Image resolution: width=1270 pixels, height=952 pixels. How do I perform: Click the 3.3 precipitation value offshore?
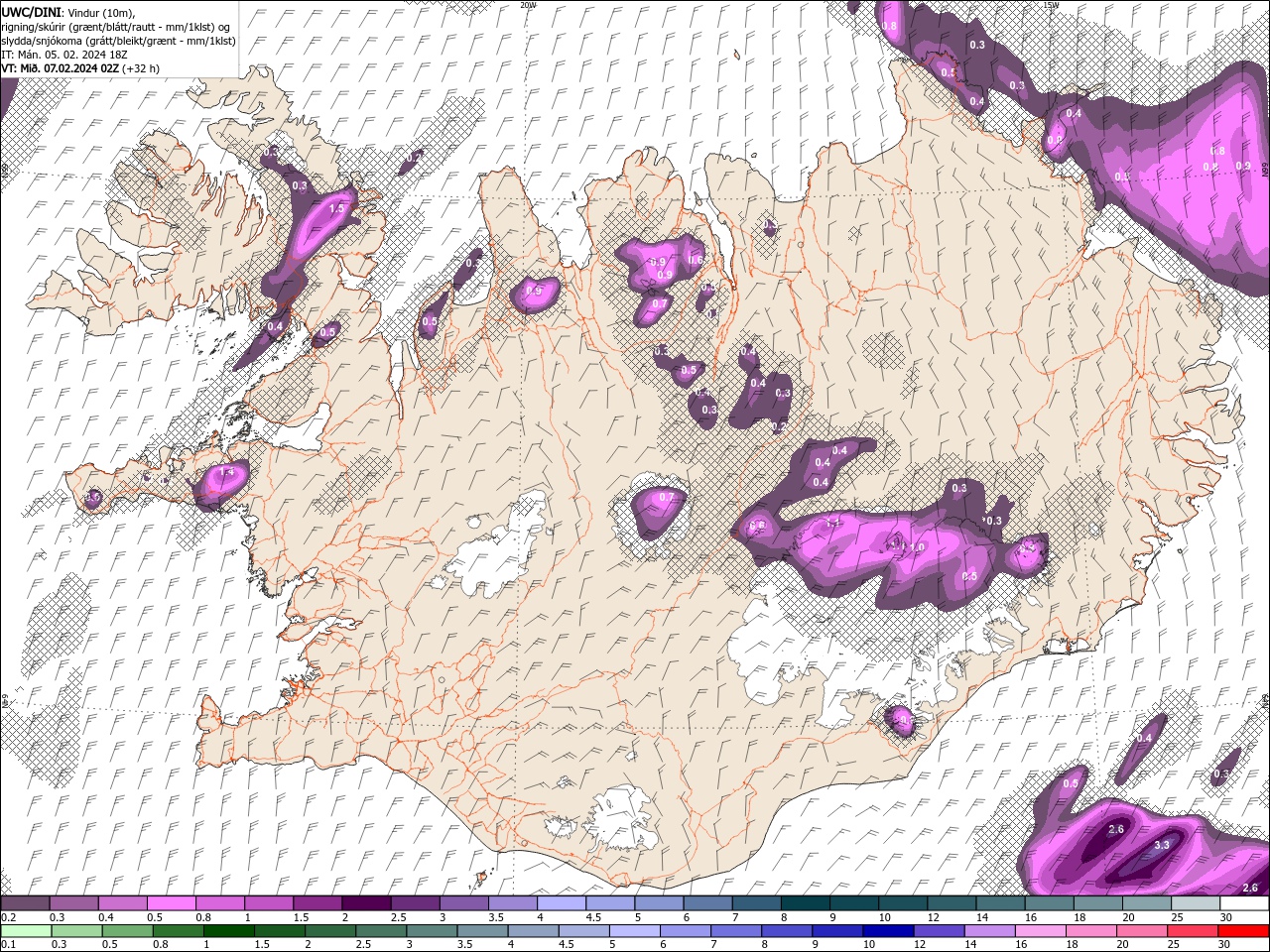[1163, 845]
